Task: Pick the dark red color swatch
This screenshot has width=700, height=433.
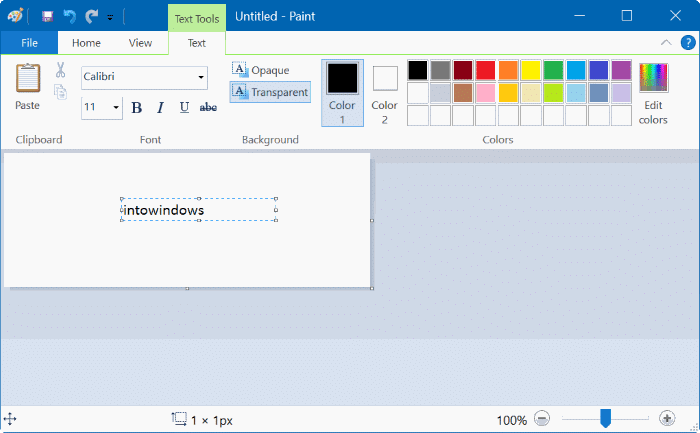Action: (x=463, y=70)
